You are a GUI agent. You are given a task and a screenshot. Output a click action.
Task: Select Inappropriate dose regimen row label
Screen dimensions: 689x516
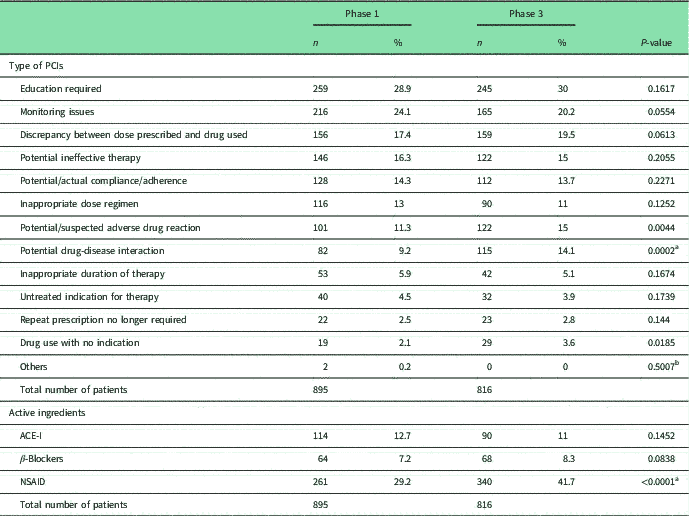pos(80,204)
